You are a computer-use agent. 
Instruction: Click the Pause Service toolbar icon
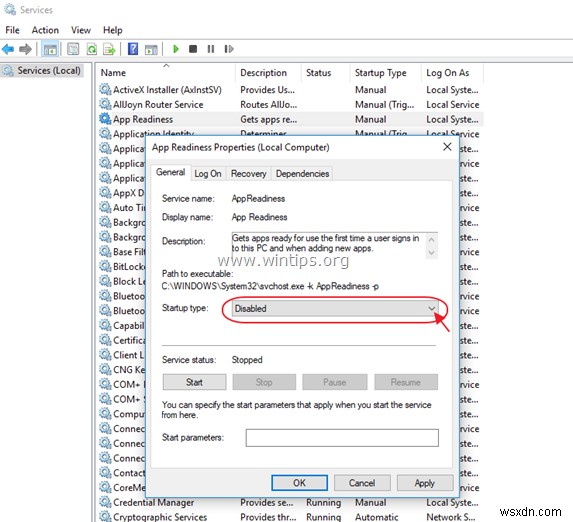[x=211, y=49]
